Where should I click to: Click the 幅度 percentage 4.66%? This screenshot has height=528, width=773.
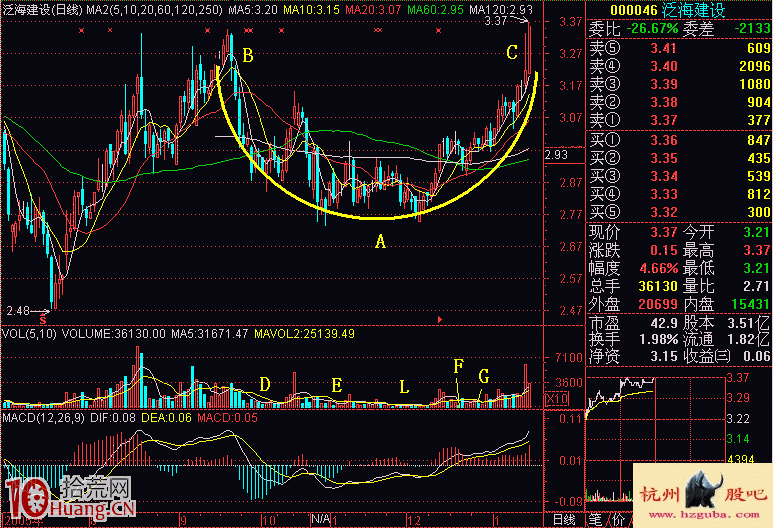tap(659, 269)
